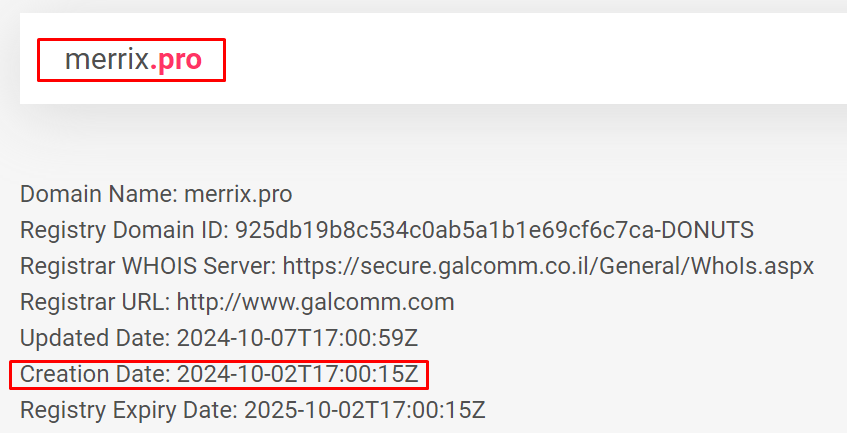The width and height of the screenshot is (847, 433).
Task: Click the 2024-10-02T17:00:15Z creation timestamp
Action: 297,374
